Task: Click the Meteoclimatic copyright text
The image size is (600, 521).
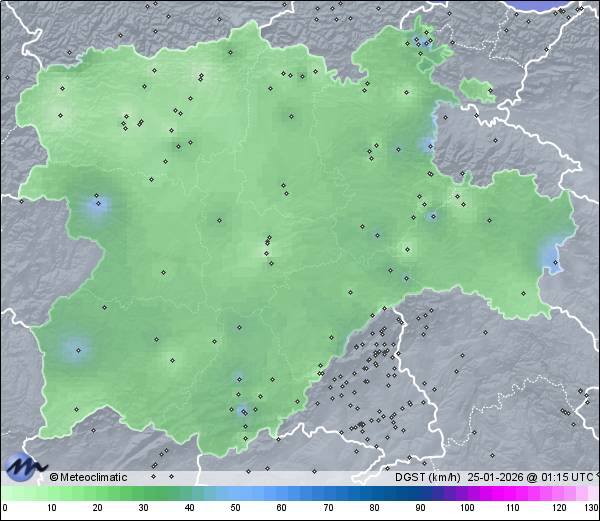Action: 88,477
